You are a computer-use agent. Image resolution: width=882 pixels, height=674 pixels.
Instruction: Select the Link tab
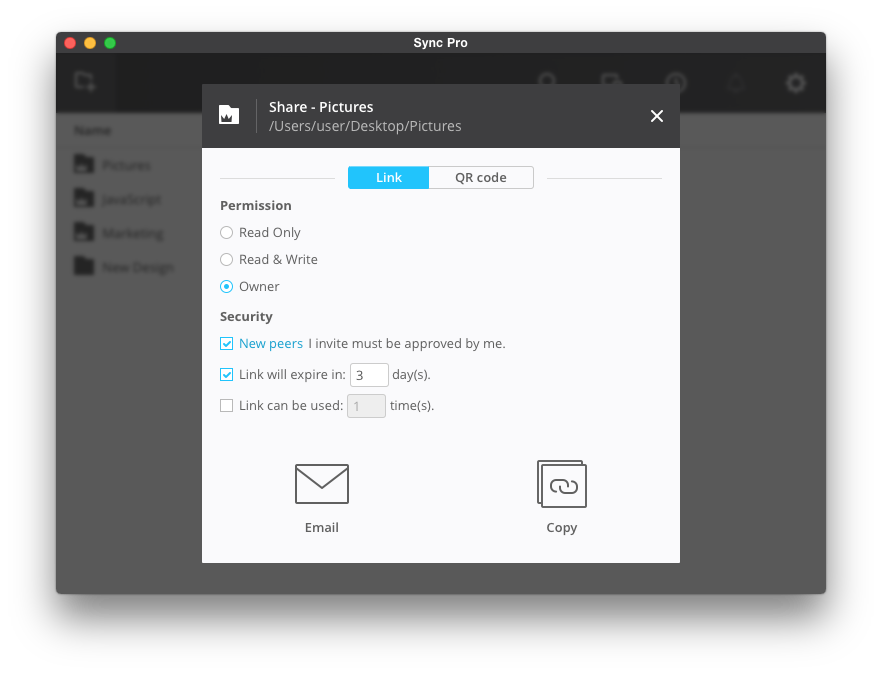389,178
